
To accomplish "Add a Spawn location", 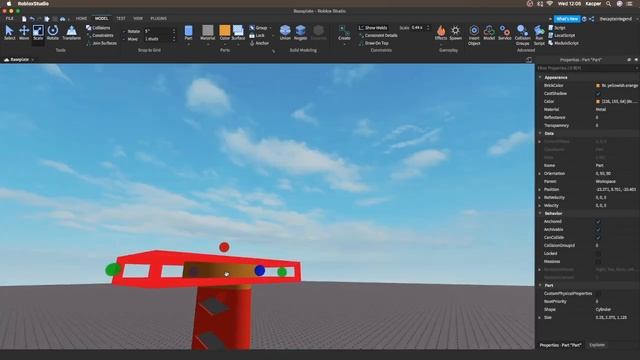I will coord(456,33).
